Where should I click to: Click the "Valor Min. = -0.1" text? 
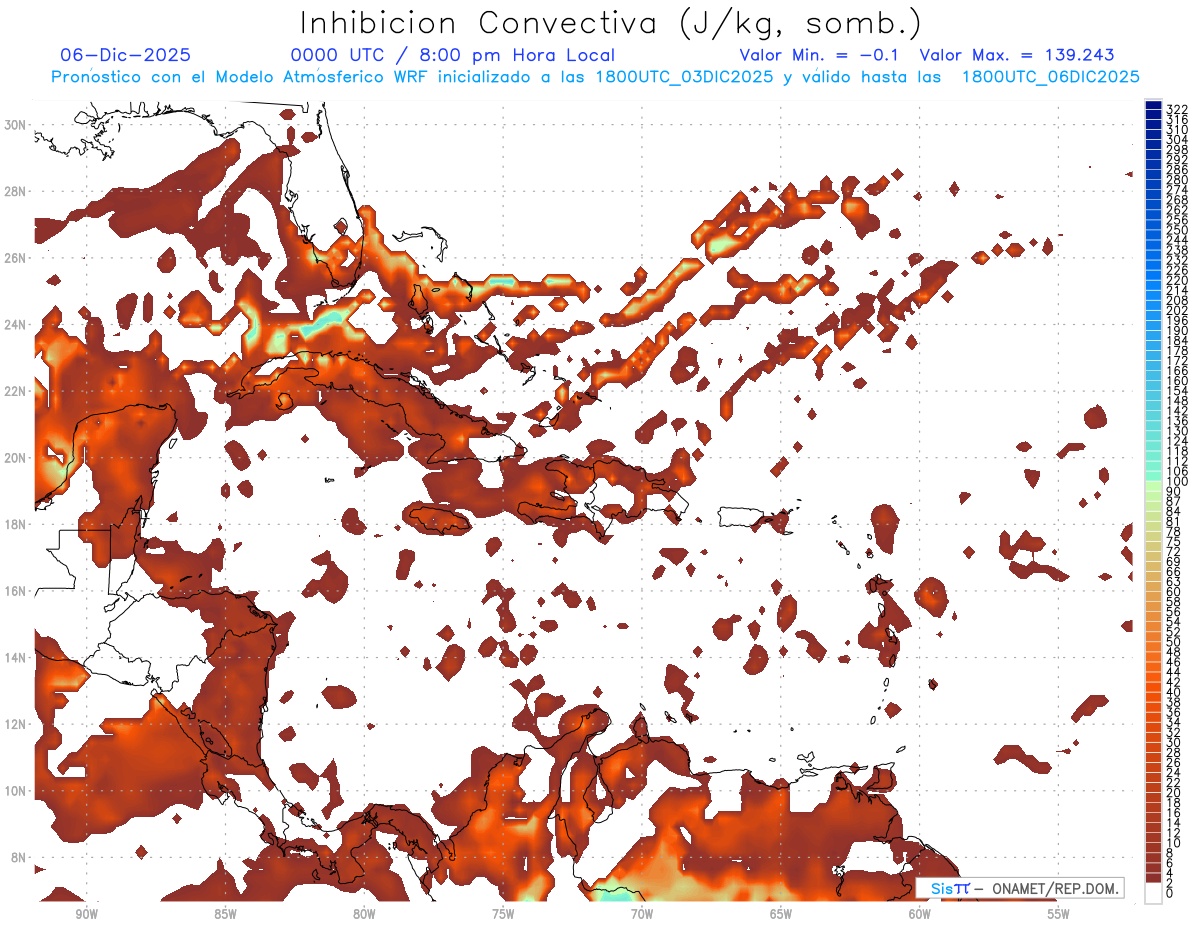point(820,55)
